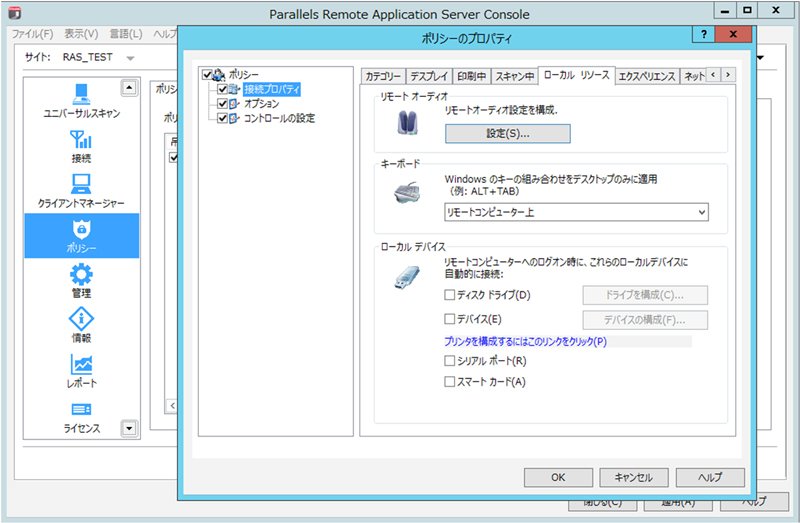Click the sidebar scroll down arrow
This screenshot has width=800, height=523.
(x=130, y=429)
